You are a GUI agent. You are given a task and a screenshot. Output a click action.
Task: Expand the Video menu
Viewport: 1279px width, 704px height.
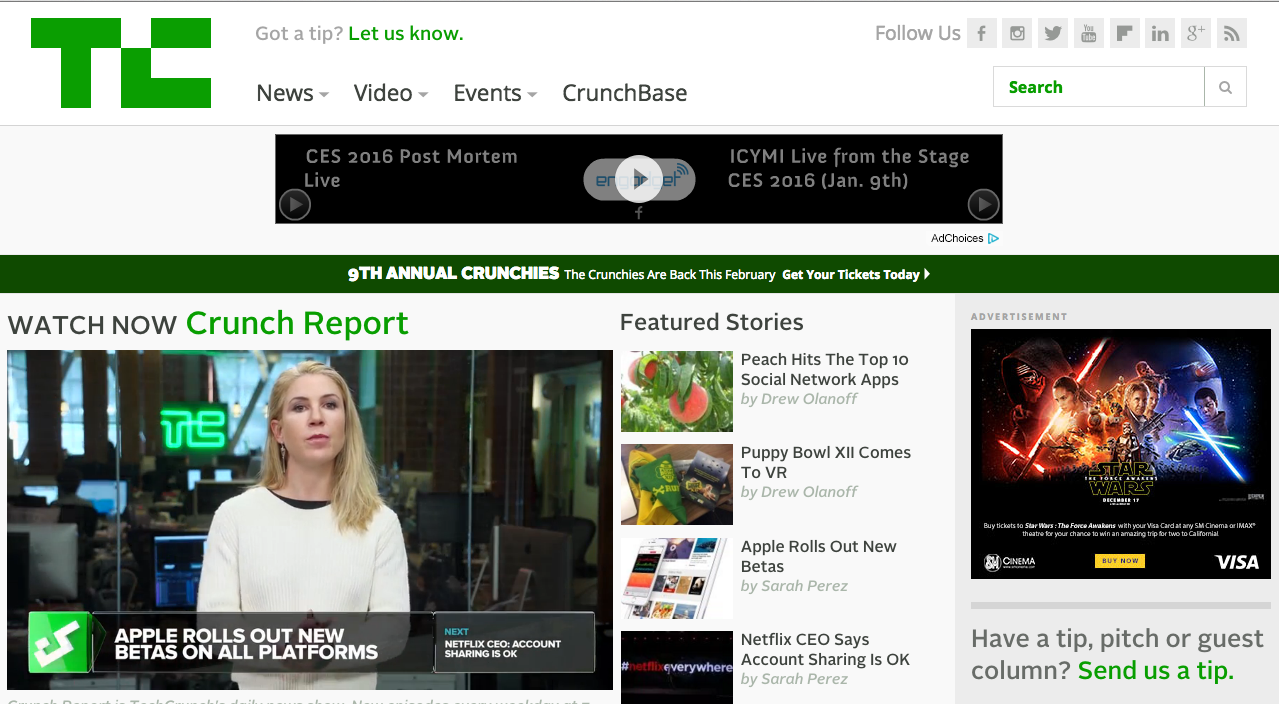pyautogui.click(x=391, y=93)
